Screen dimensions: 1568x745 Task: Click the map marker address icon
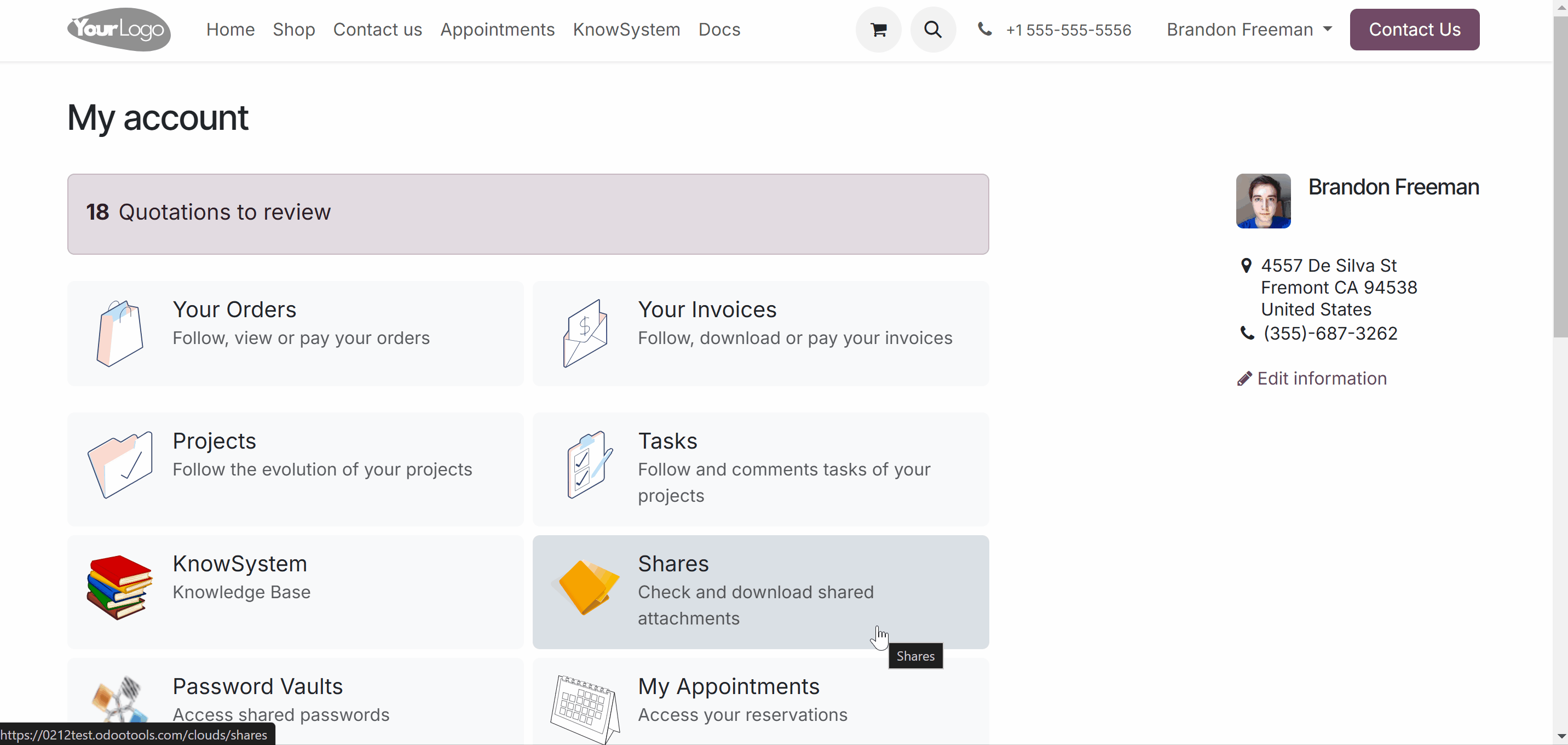(x=1246, y=266)
